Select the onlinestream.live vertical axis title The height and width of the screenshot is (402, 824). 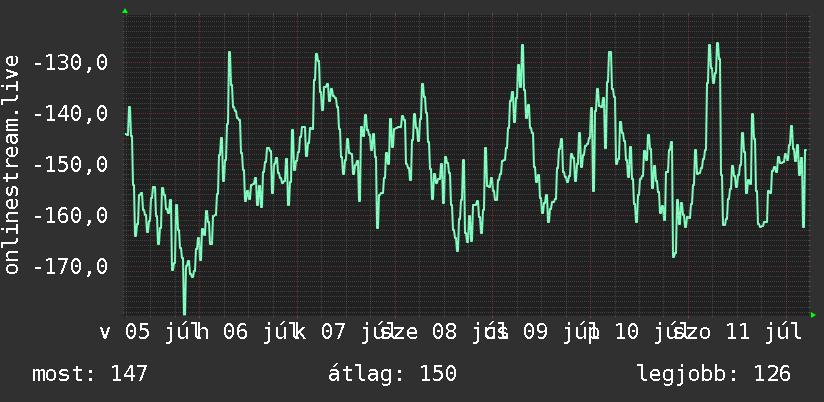[x=11, y=164]
